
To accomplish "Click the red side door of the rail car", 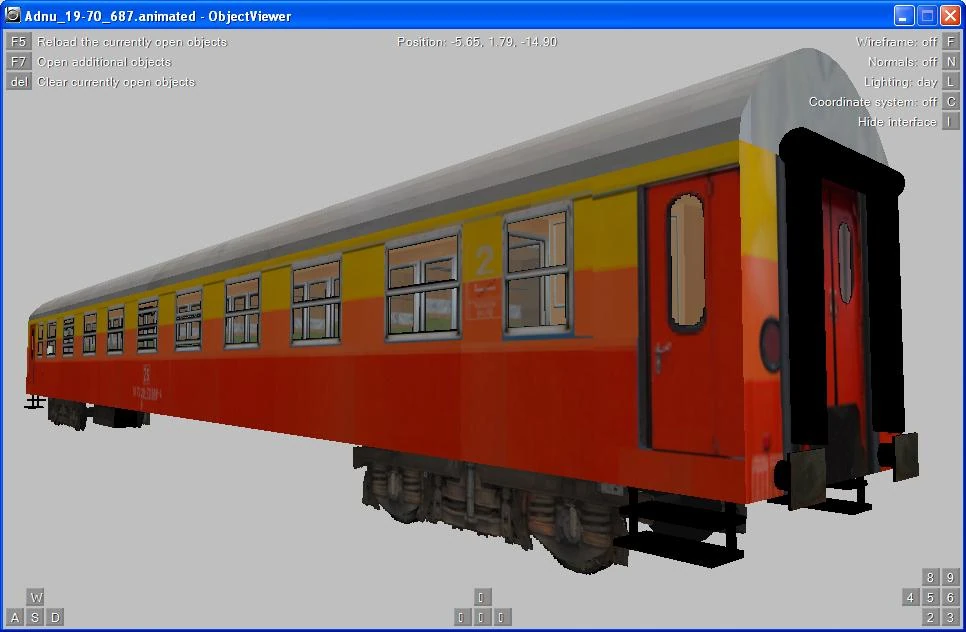I will click(693, 314).
